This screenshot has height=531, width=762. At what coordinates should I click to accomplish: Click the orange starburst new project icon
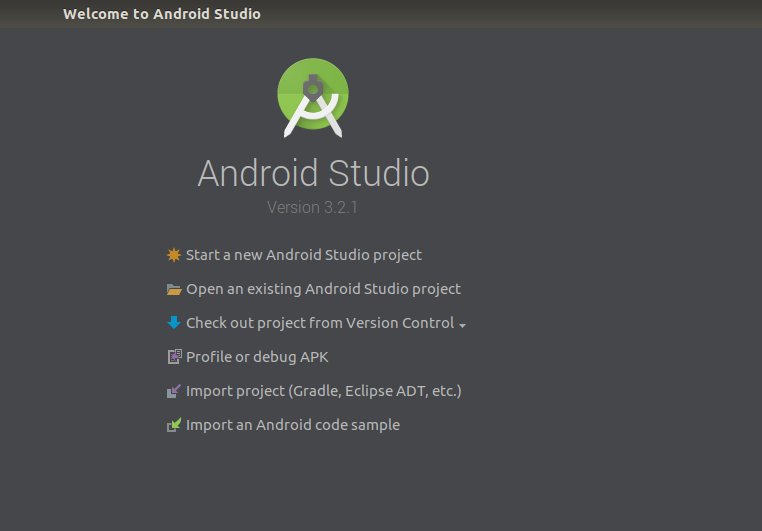(173, 255)
